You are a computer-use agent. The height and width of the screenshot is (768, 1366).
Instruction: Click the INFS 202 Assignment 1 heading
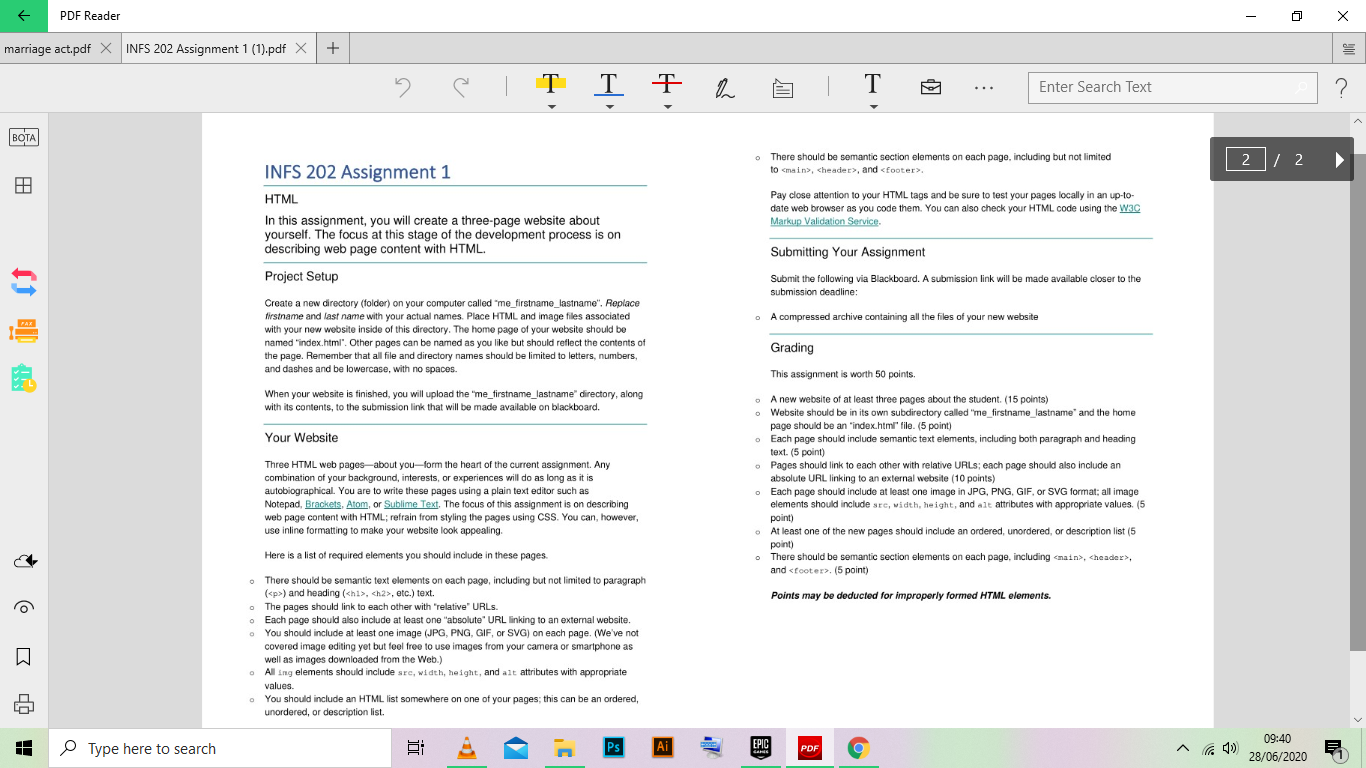click(357, 172)
